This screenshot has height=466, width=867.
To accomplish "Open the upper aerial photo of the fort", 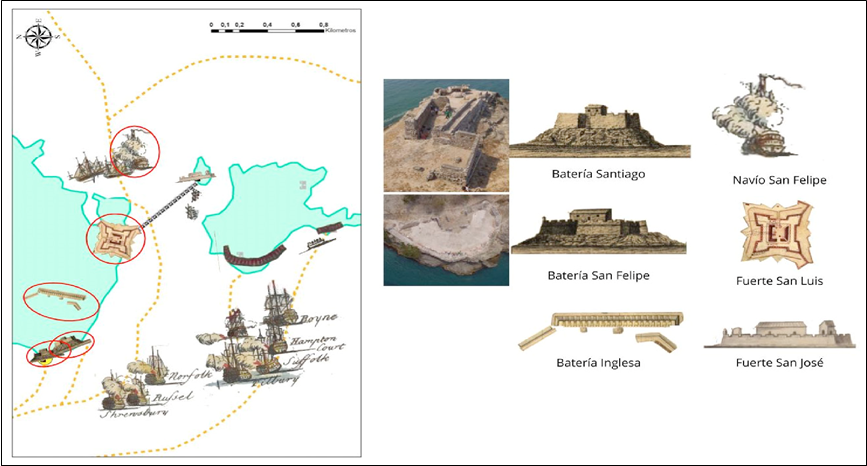I will (446, 135).
